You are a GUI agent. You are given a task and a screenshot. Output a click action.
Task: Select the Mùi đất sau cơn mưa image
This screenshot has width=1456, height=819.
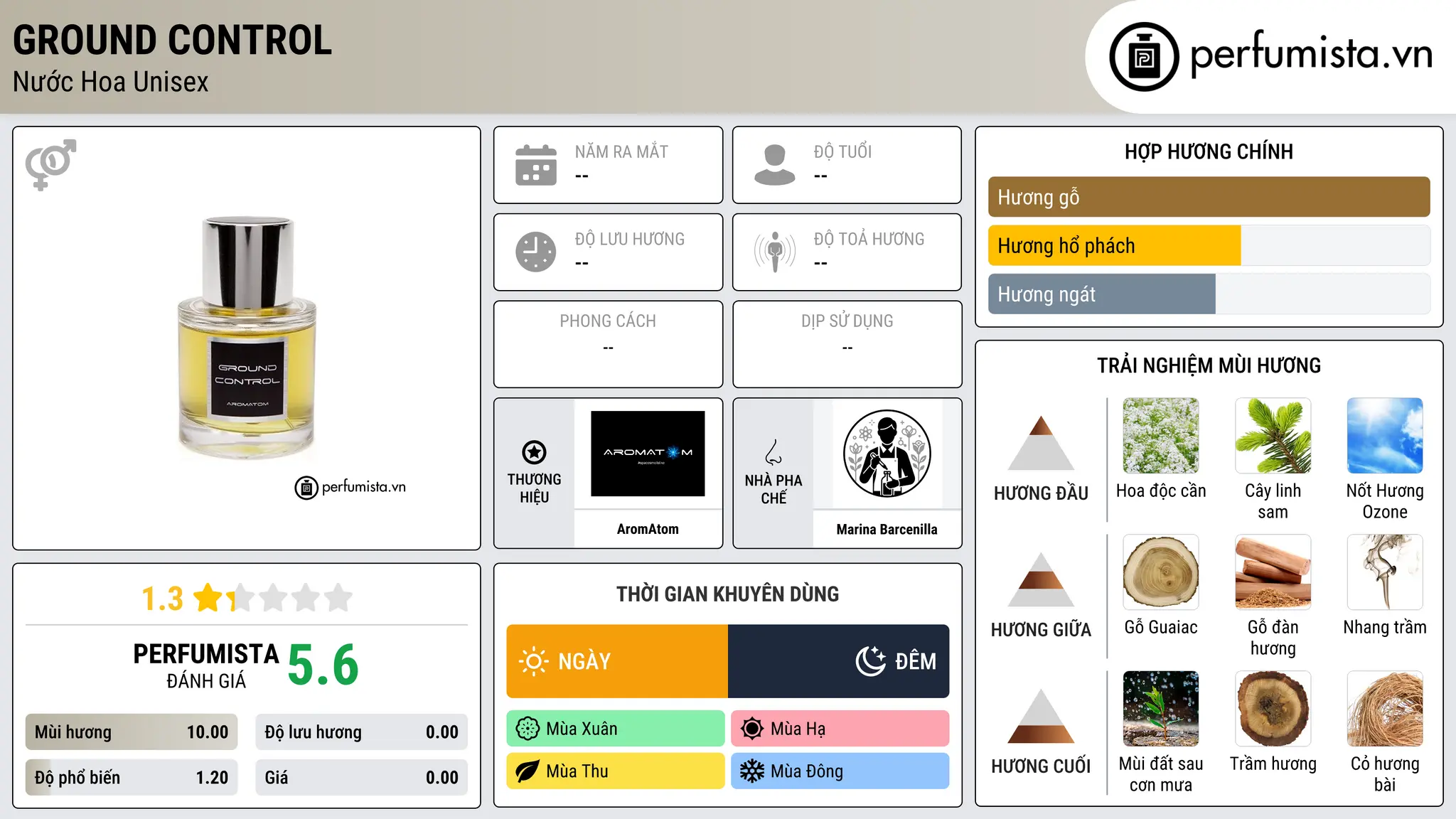(1161, 709)
